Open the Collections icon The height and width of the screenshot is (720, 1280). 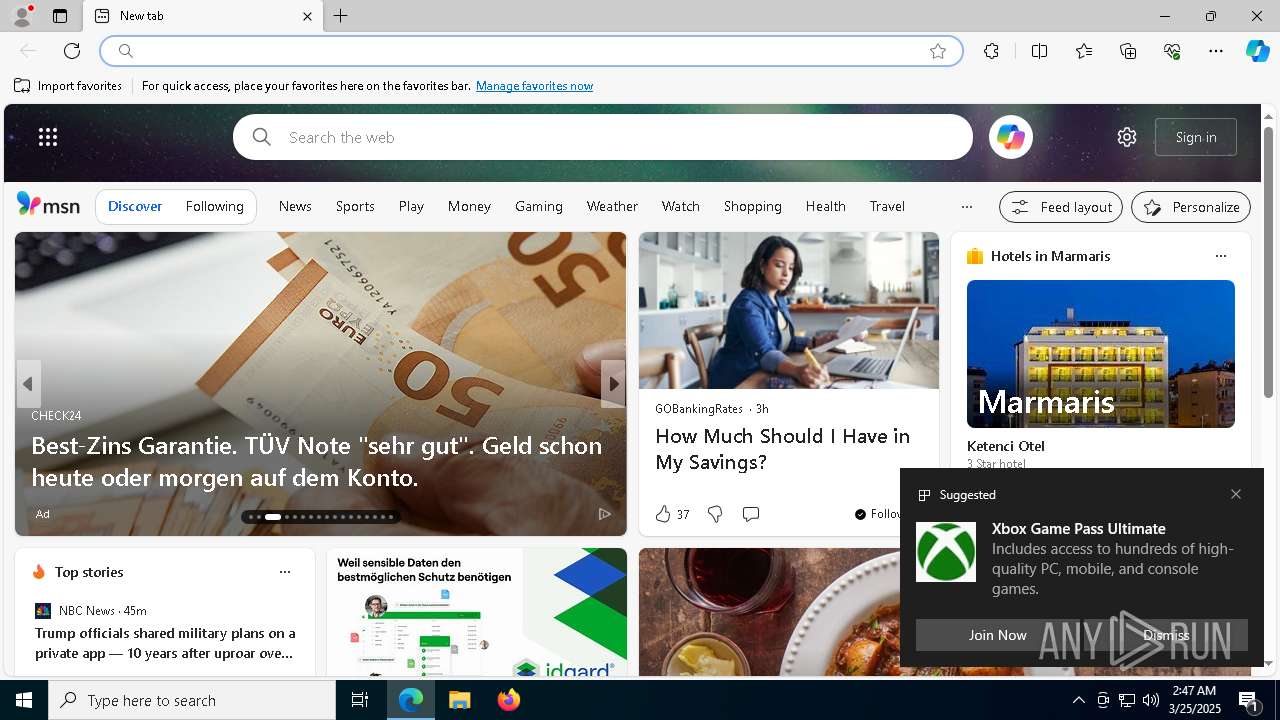pyautogui.click(x=1128, y=51)
